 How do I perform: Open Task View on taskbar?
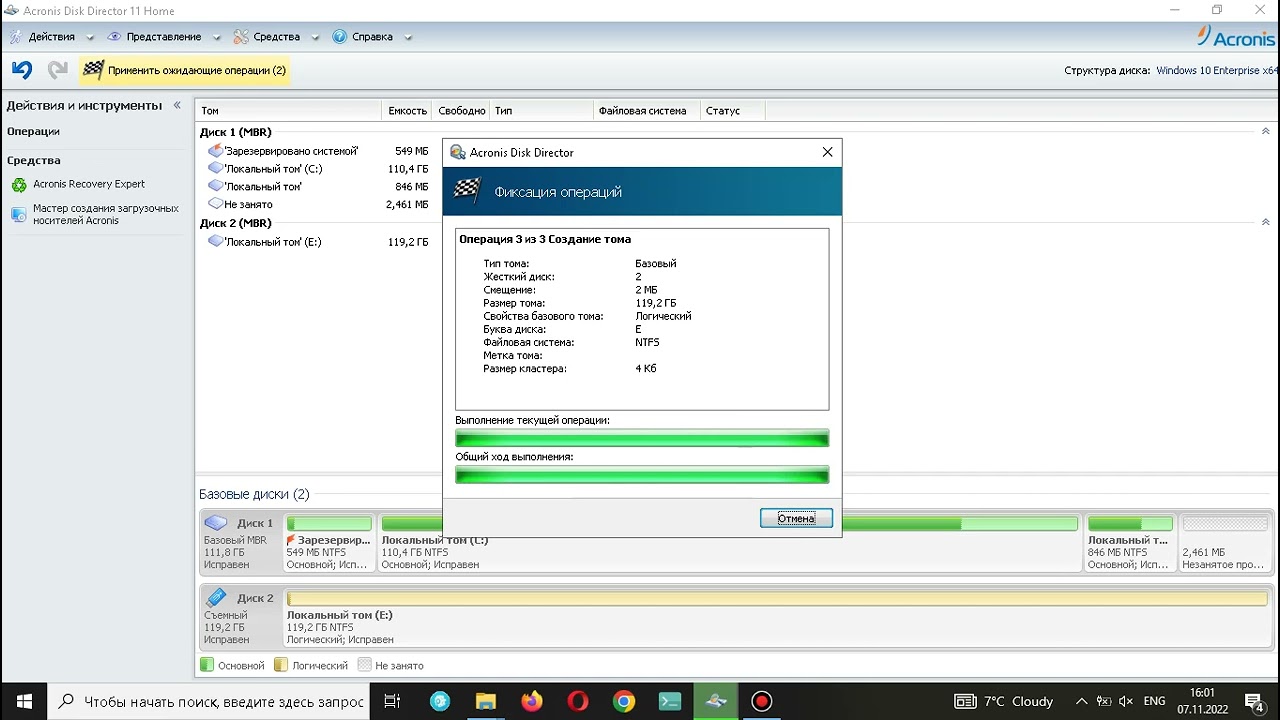tap(393, 701)
